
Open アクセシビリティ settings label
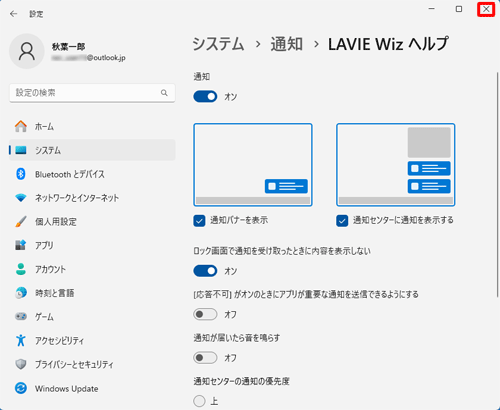coord(59,341)
